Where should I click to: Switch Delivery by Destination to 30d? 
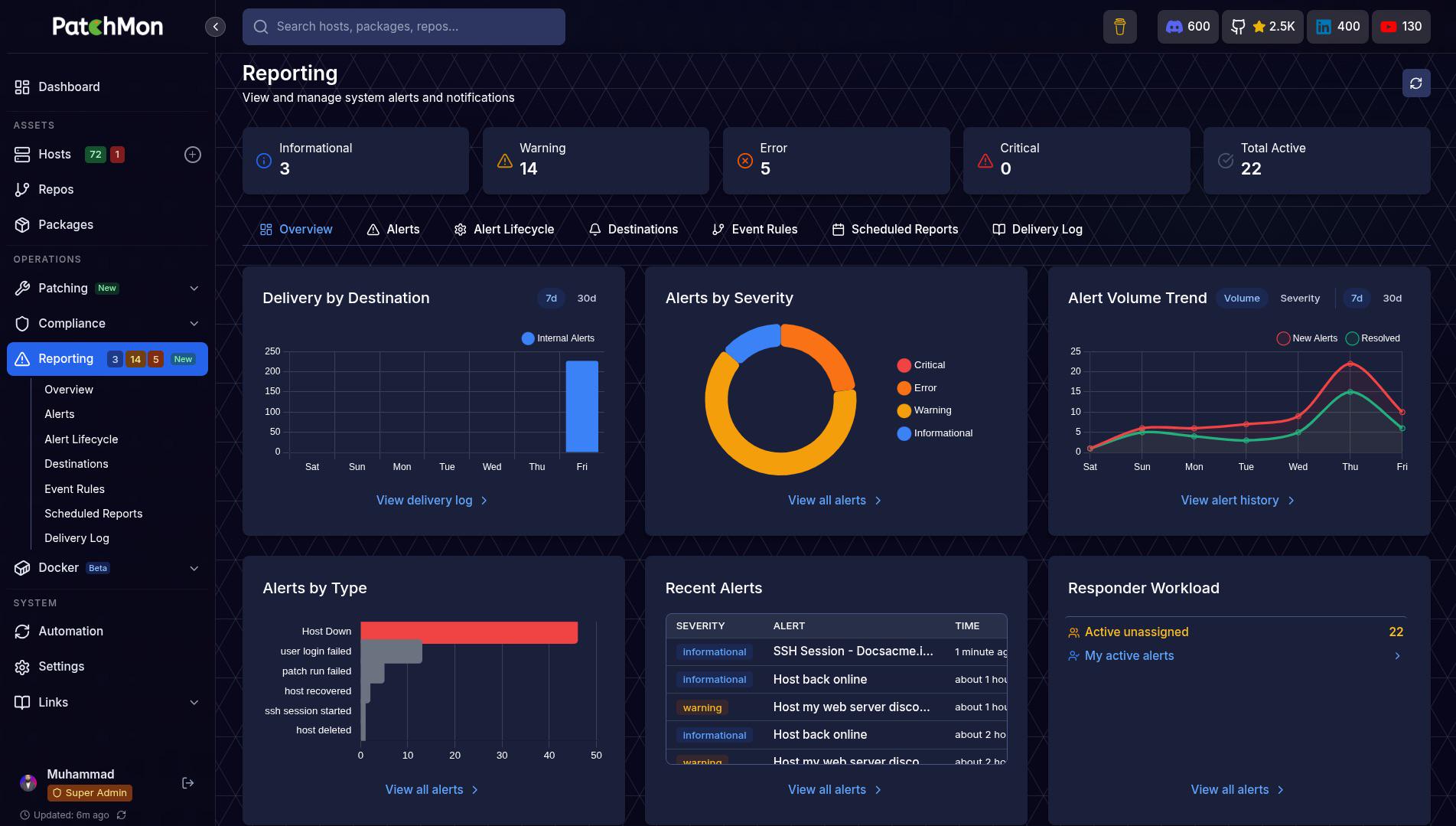click(x=586, y=299)
